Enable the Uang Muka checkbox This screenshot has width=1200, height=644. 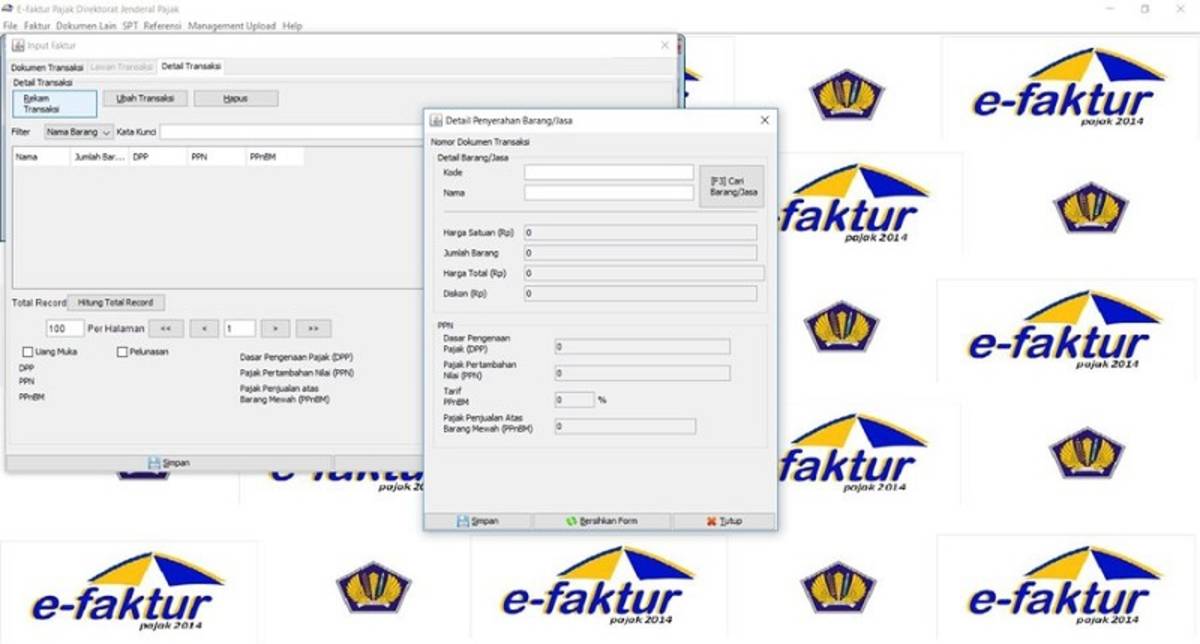click(x=28, y=352)
